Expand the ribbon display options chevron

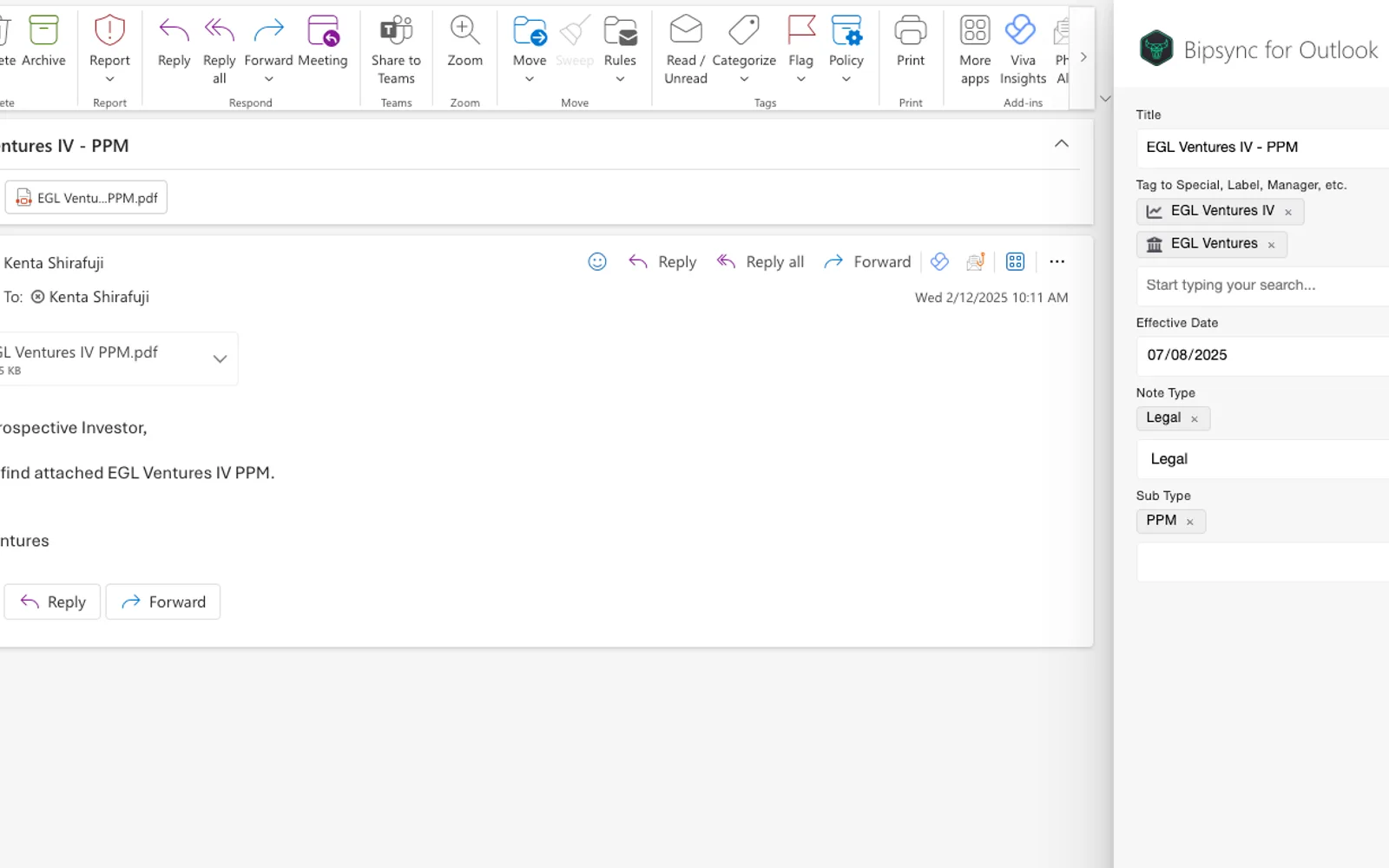tap(1105, 99)
